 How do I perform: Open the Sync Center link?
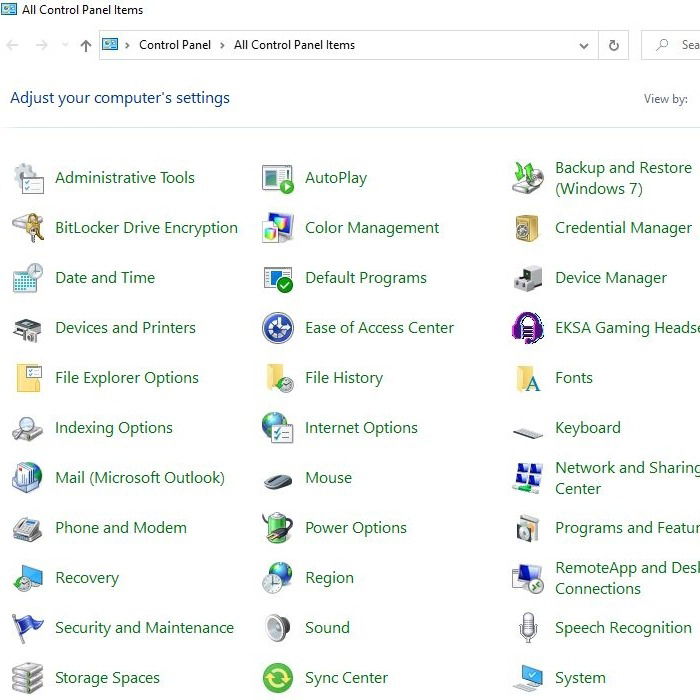(x=346, y=678)
